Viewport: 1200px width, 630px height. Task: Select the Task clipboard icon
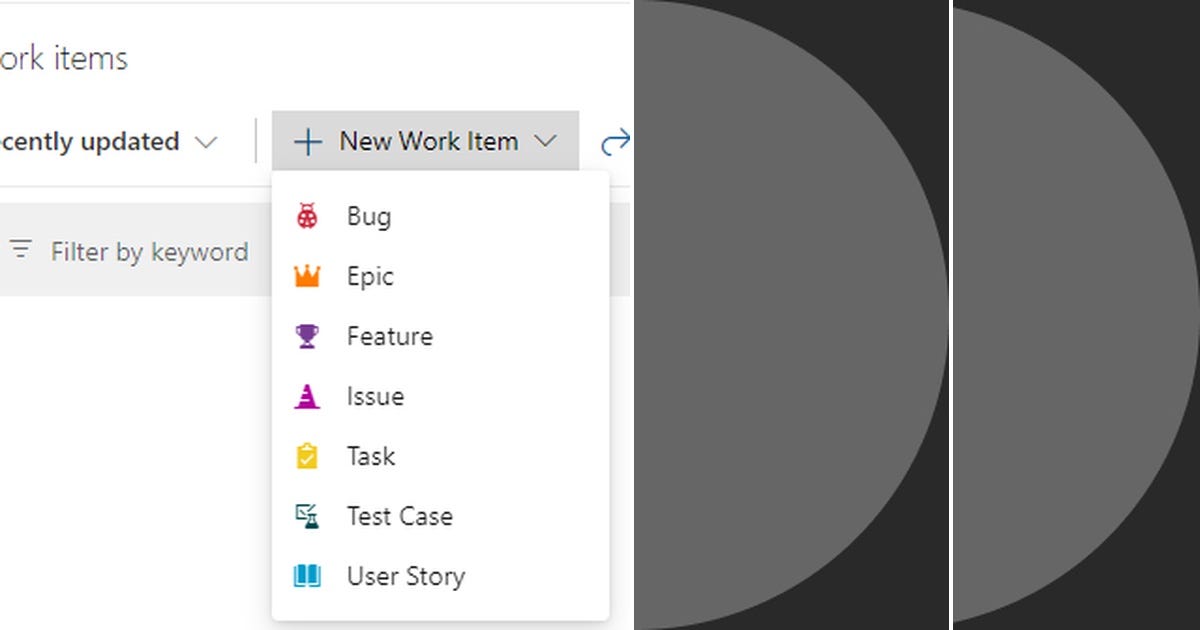pos(305,456)
